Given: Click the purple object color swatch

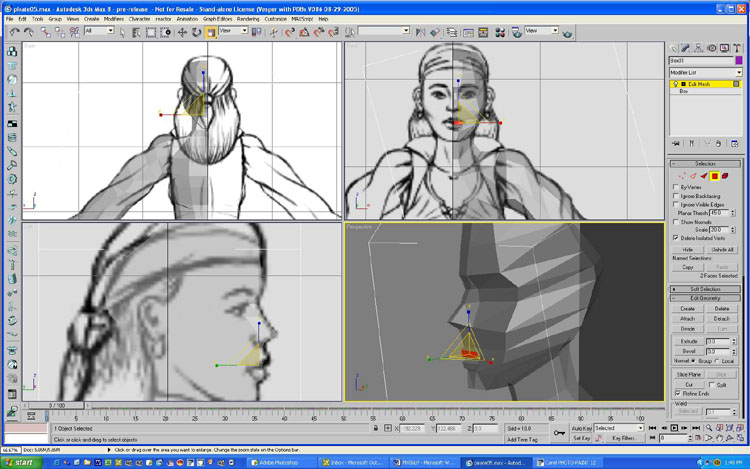Looking at the screenshot, I should 739,61.
